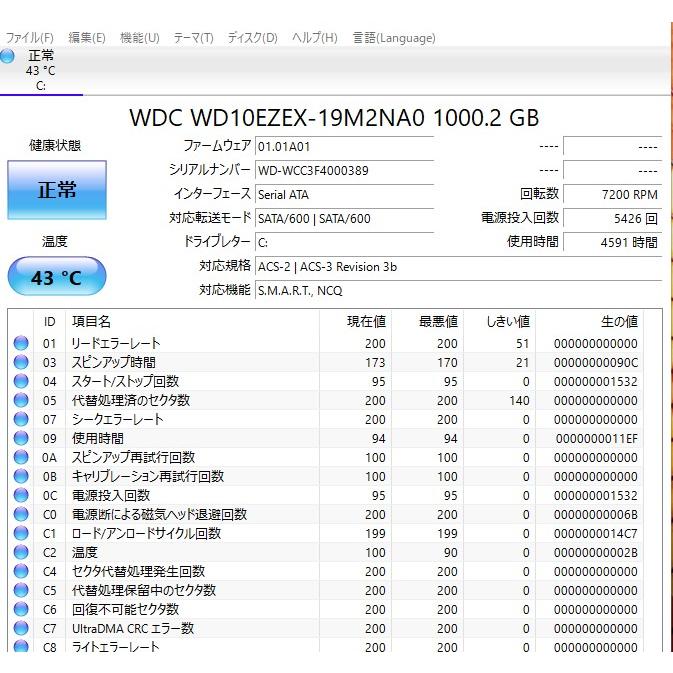Click raw value 0000000011EF
The image size is (673, 673).
click(x=597, y=439)
